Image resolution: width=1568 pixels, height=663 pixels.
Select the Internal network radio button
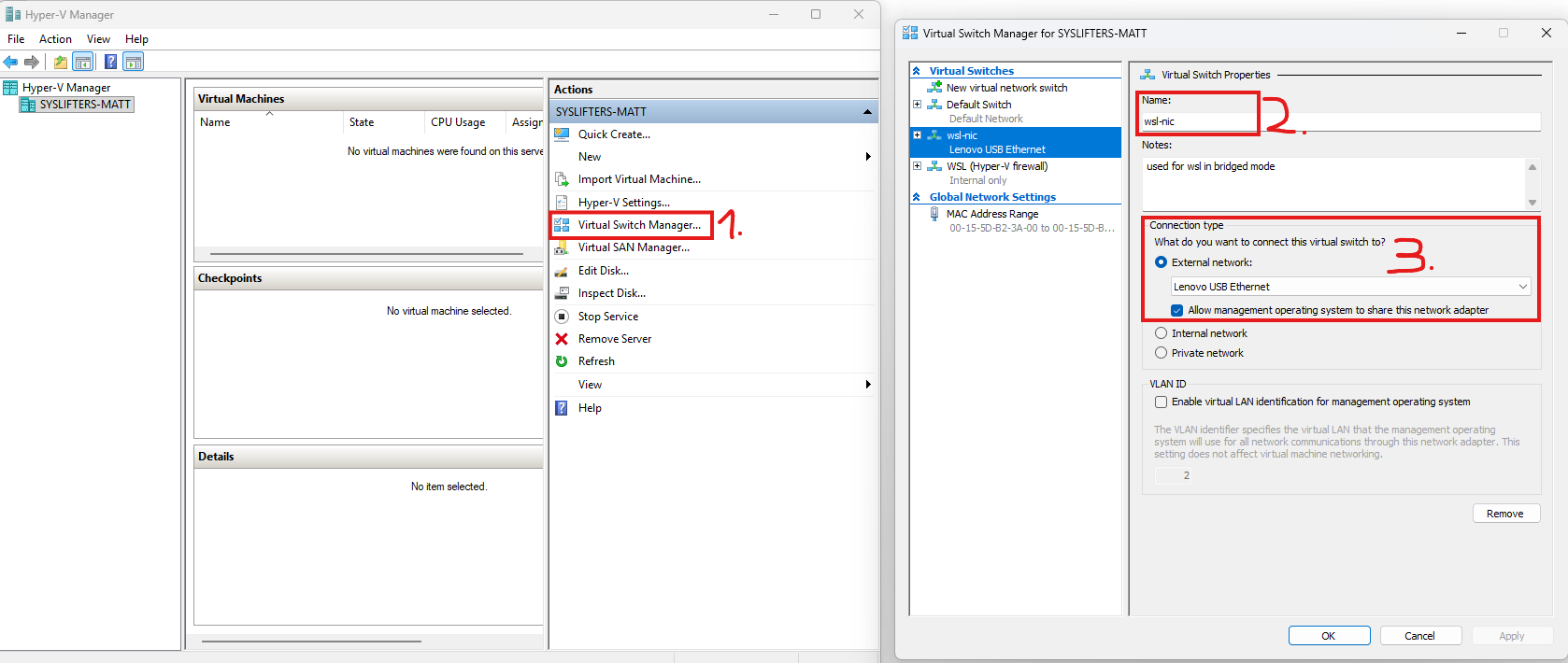[x=1161, y=333]
